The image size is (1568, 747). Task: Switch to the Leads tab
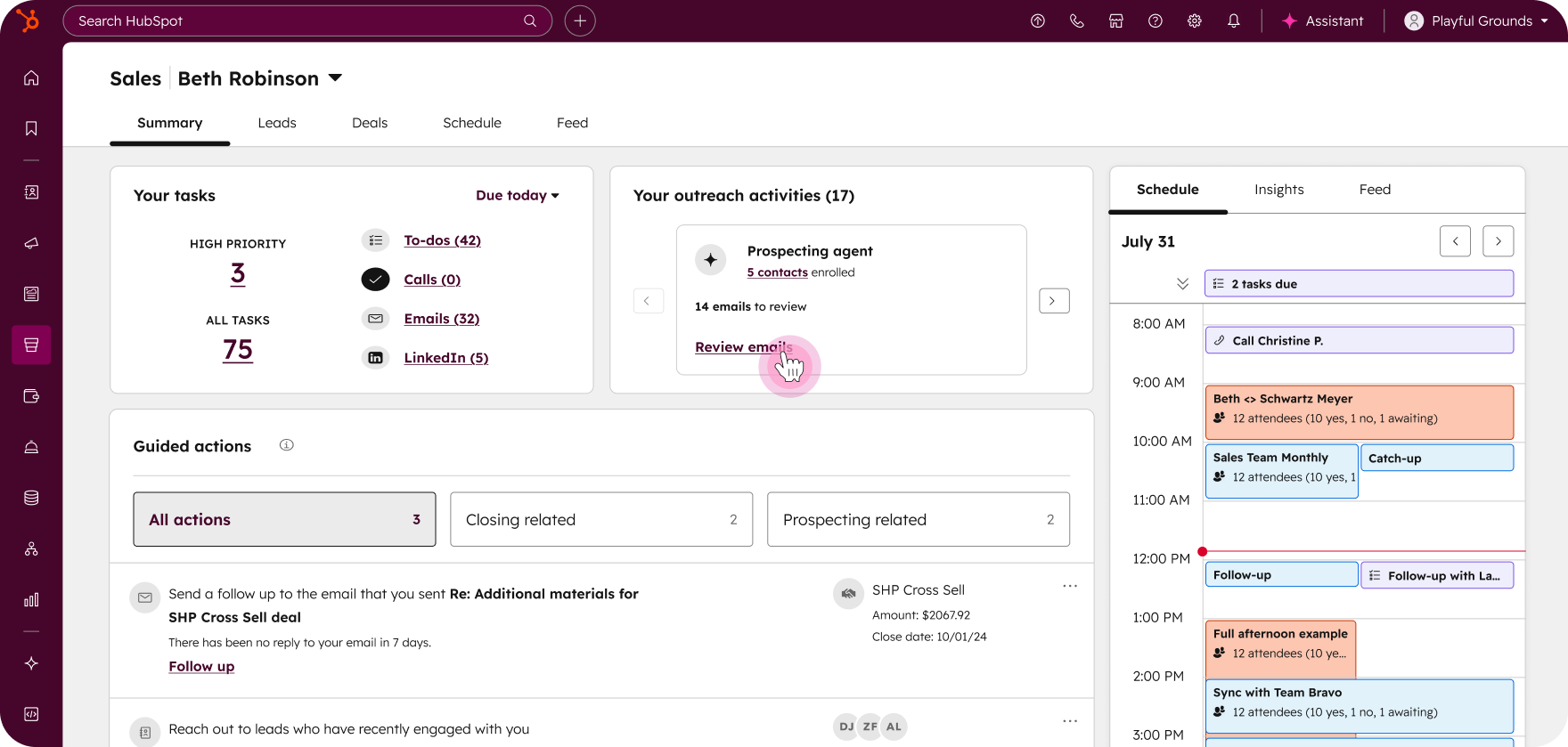pyautogui.click(x=277, y=123)
